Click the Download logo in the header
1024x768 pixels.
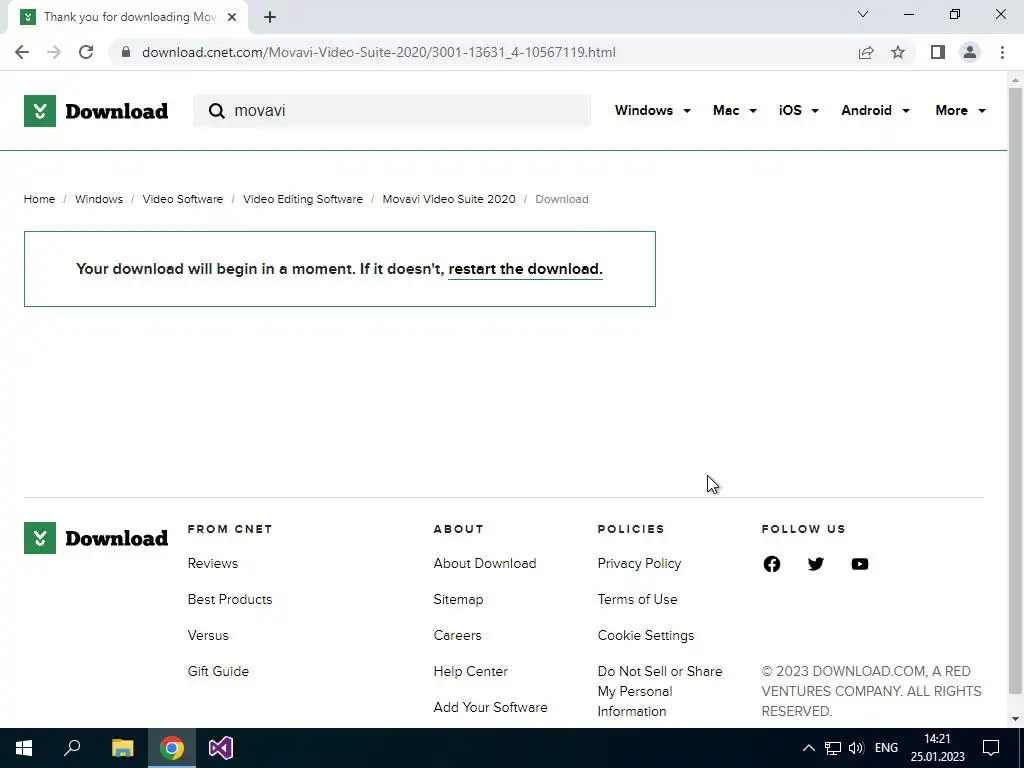[x=96, y=111]
